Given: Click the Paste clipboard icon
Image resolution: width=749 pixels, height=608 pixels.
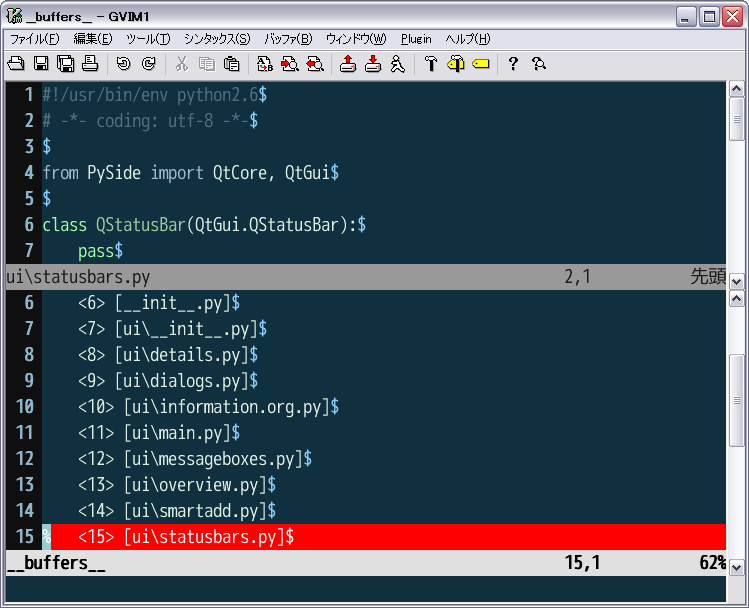Looking at the screenshot, I should (232, 64).
